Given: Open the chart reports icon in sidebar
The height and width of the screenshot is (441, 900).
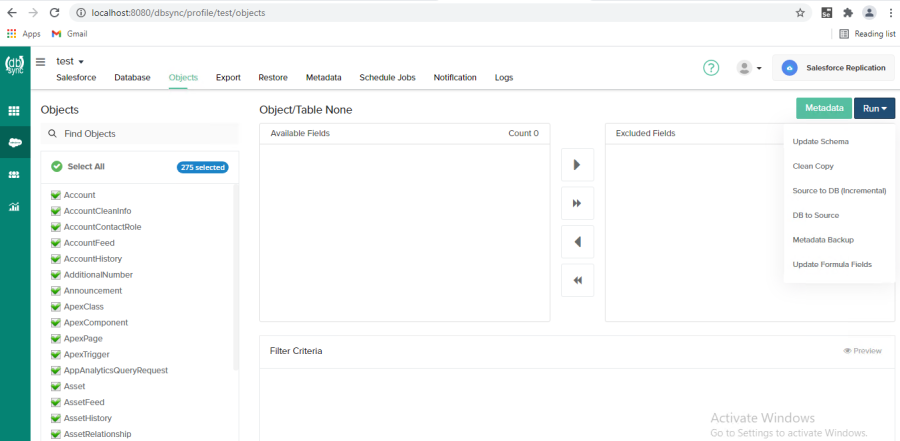Looking at the screenshot, I should point(15,207).
